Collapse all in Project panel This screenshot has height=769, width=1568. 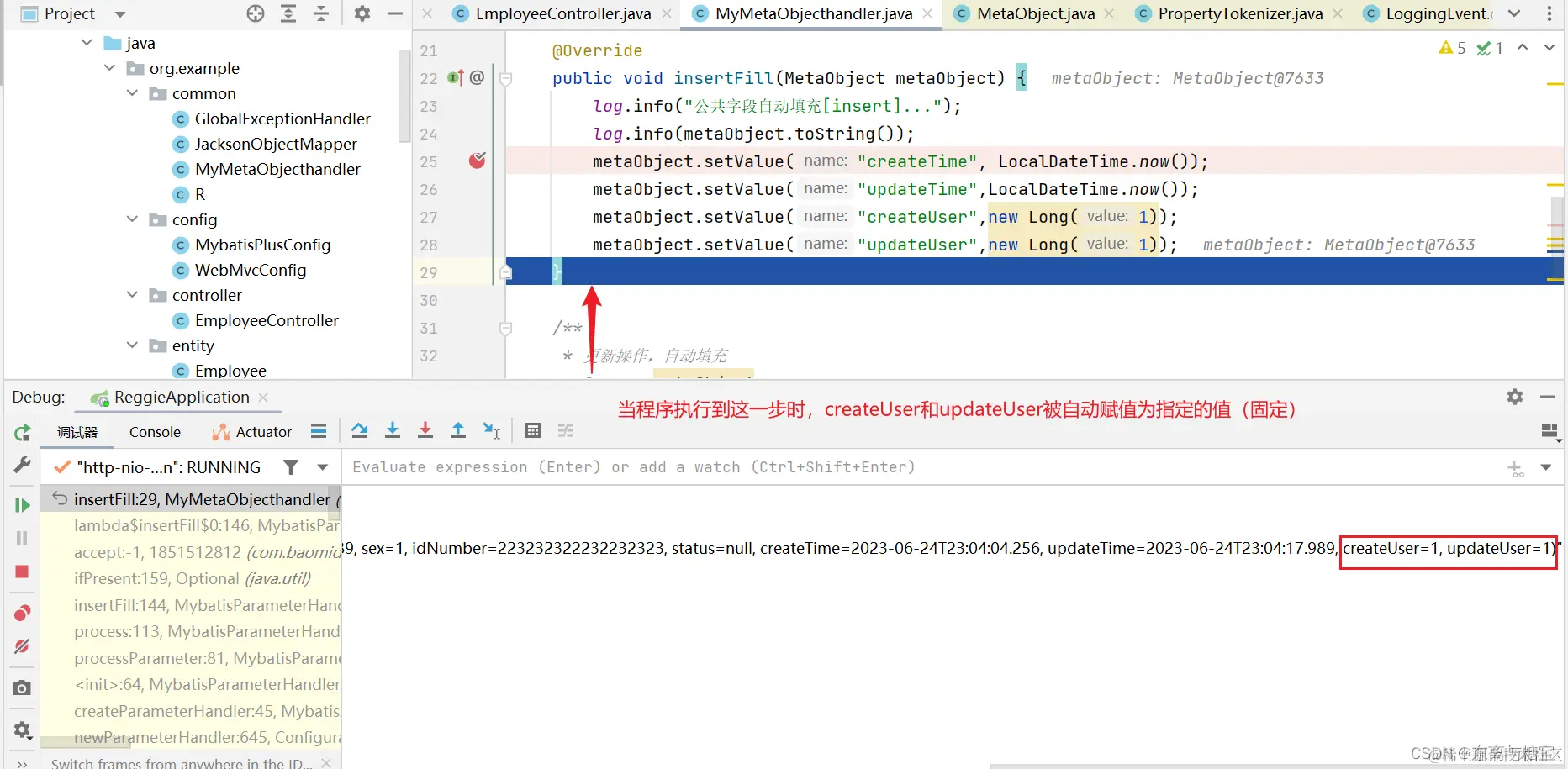[x=321, y=13]
